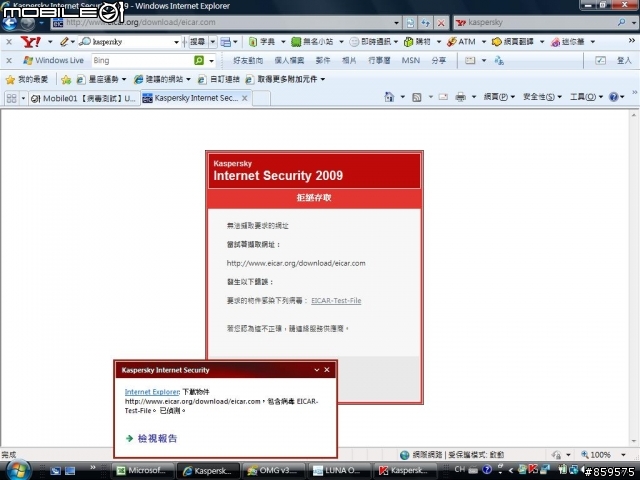This screenshot has height=480, width=640.
Task: Click the add-to-favorites-bar star icon
Action: coord(66,80)
